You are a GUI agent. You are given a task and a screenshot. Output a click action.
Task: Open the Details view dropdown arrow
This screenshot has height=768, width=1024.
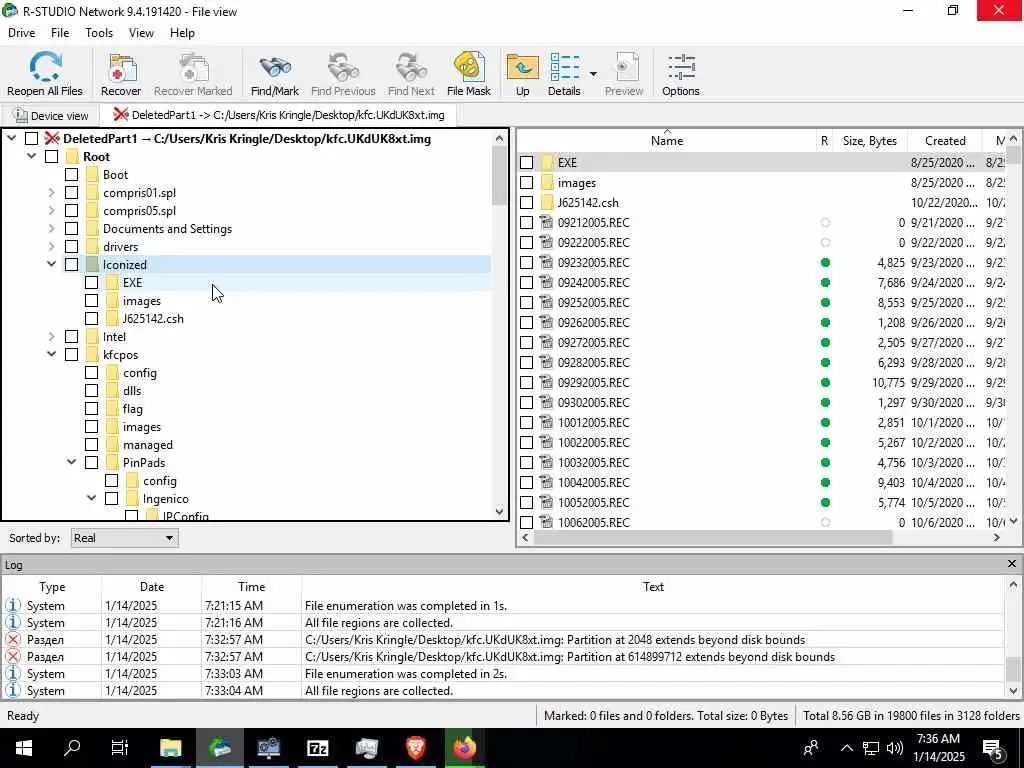(593, 74)
